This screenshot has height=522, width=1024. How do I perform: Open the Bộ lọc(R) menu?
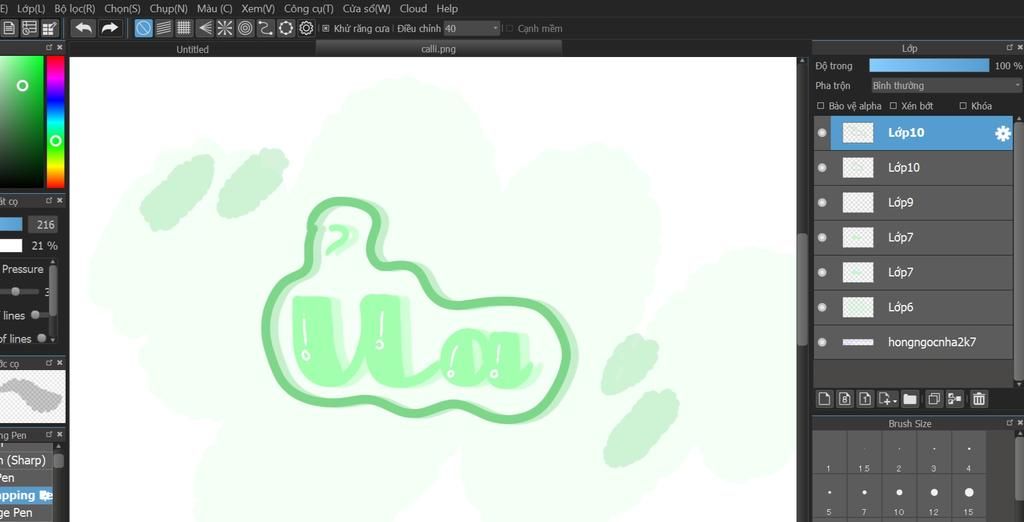click(74, 8)
